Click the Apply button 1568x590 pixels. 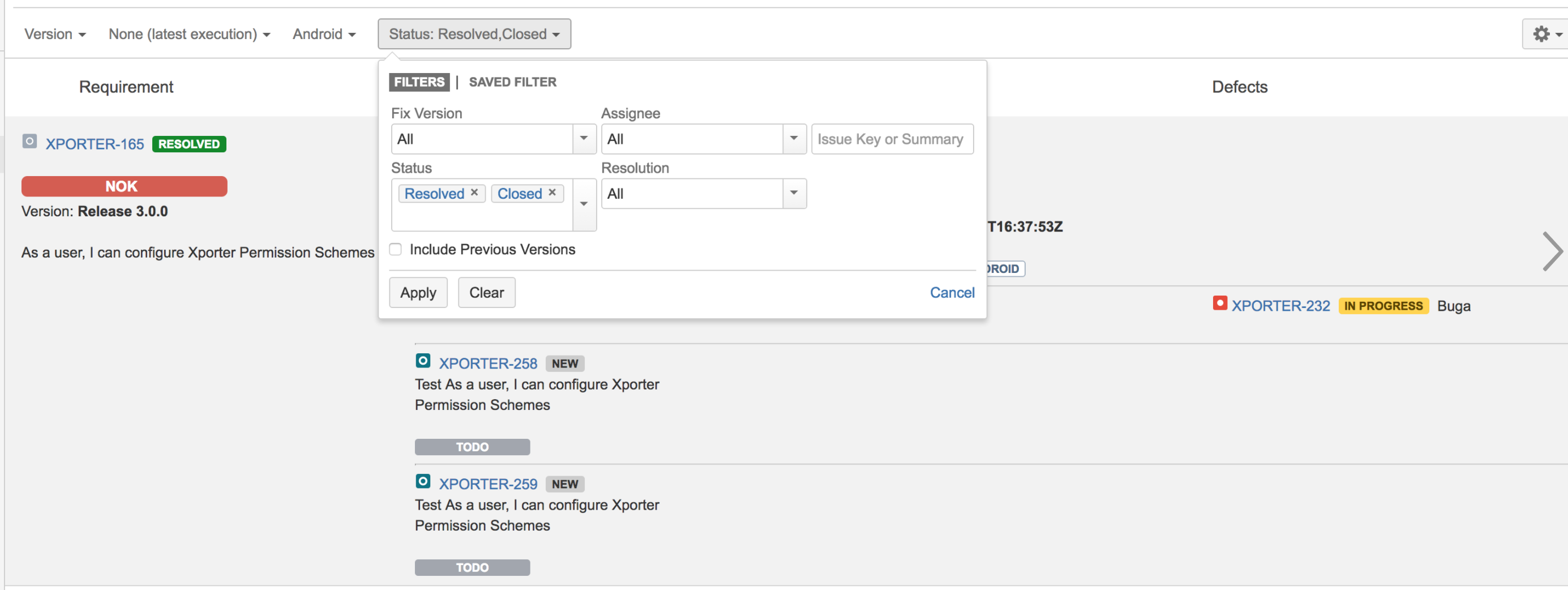[418, 293]
